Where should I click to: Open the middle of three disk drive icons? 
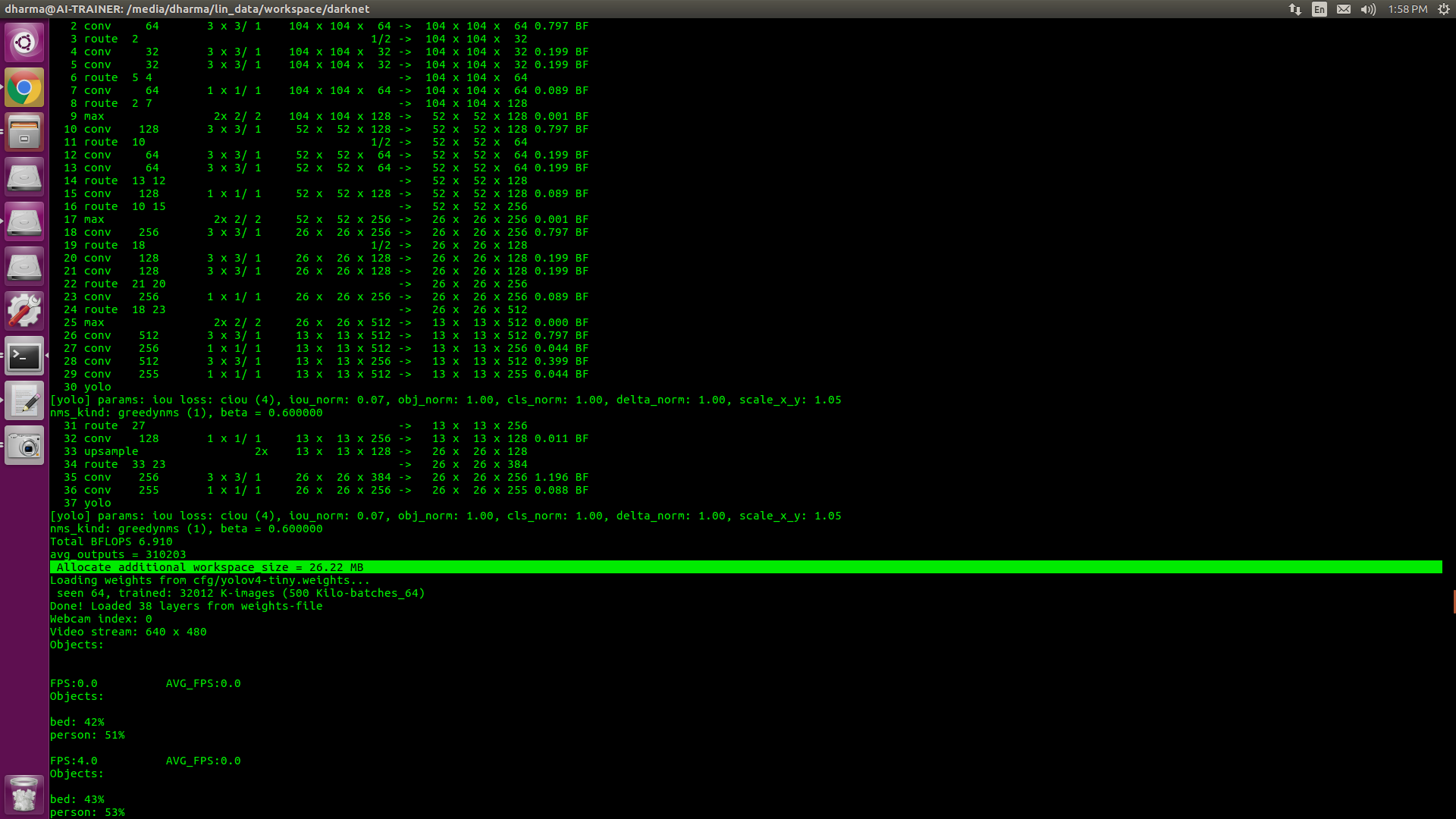coord(24,222)
